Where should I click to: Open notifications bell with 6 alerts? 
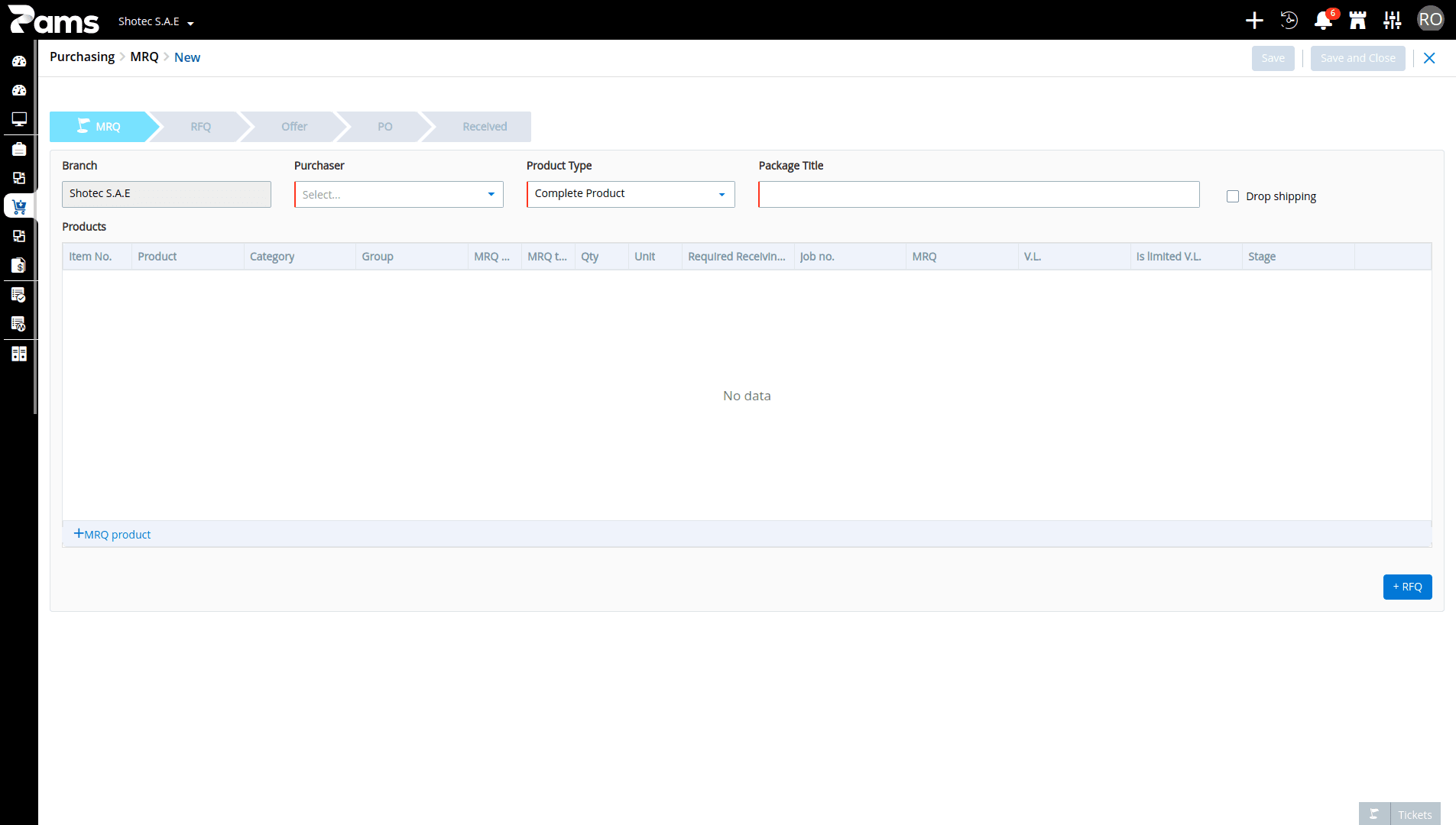click(x=1324, y=21)
